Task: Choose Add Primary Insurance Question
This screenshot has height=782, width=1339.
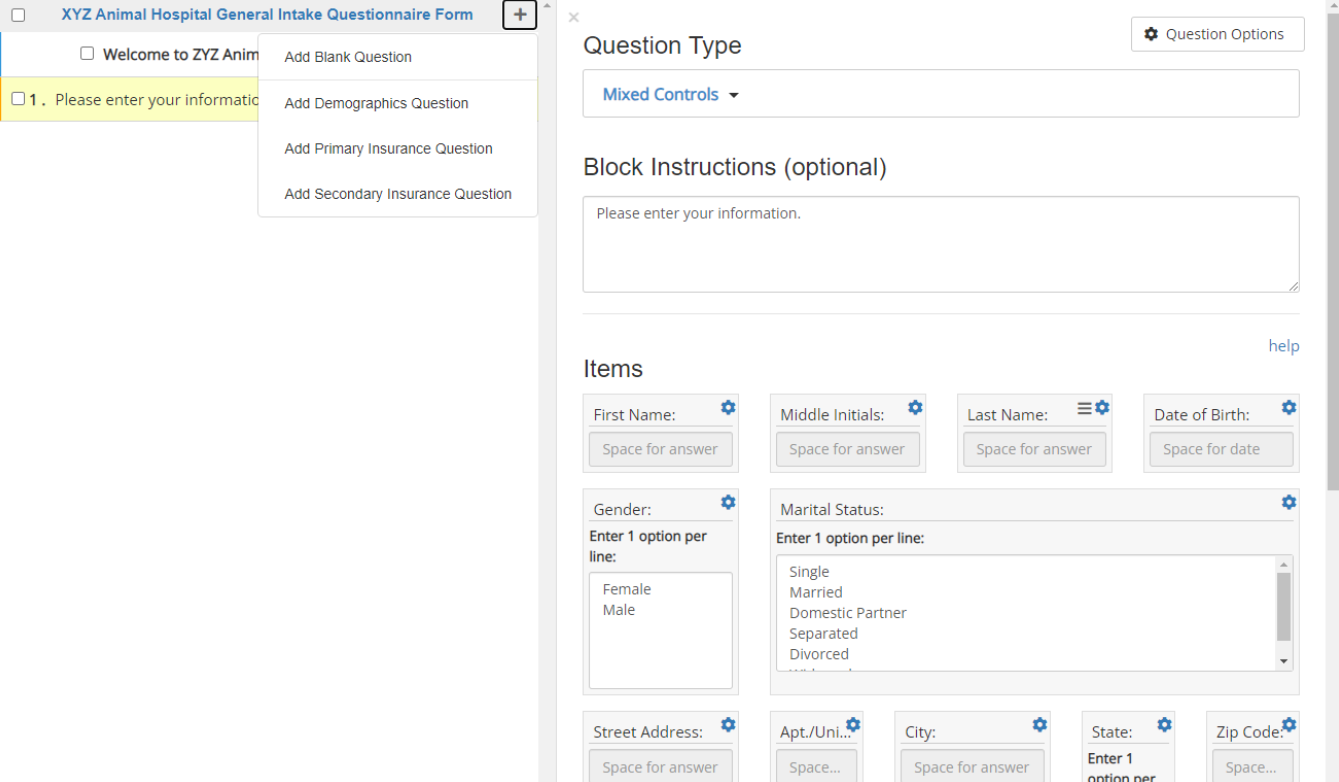Action: pos(398,148)
